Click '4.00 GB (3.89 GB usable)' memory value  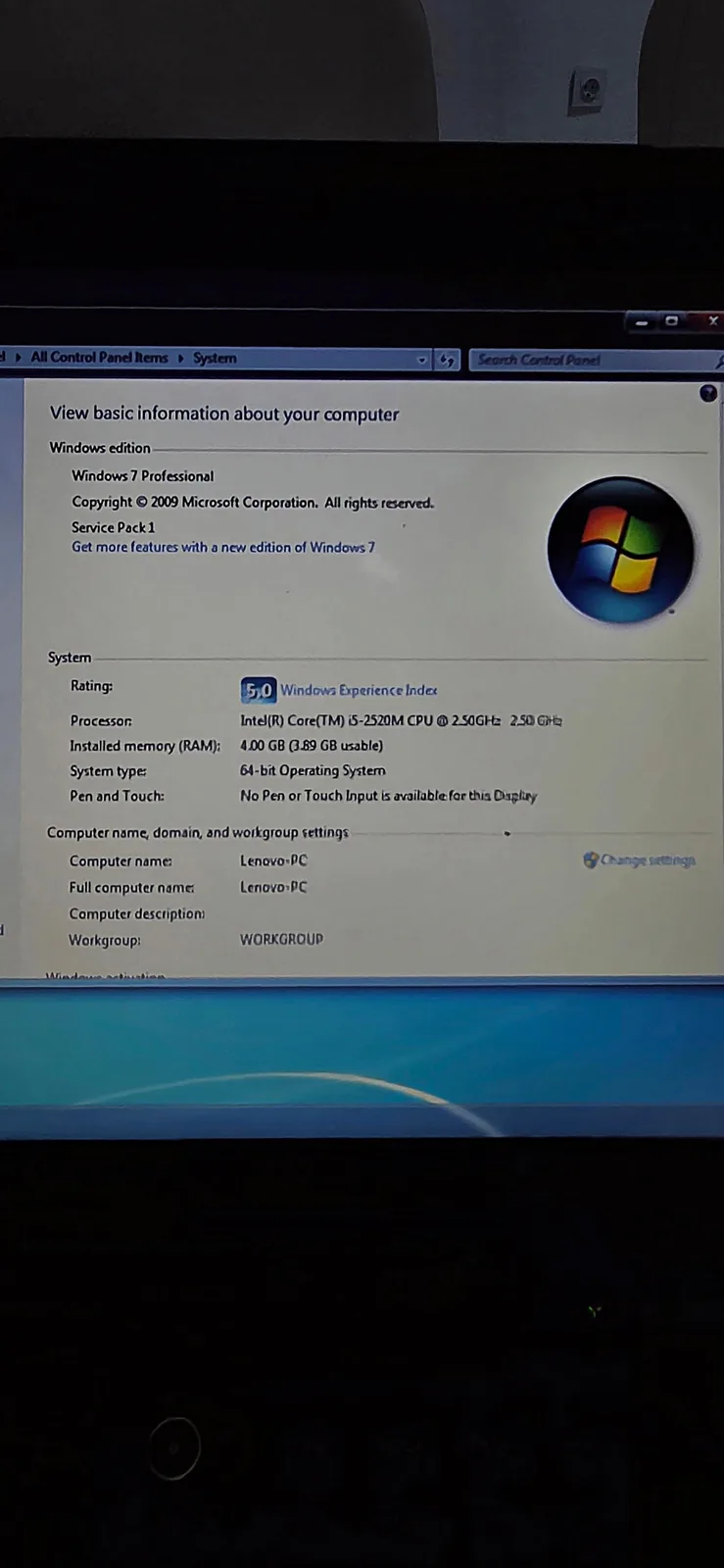[312, 746]
